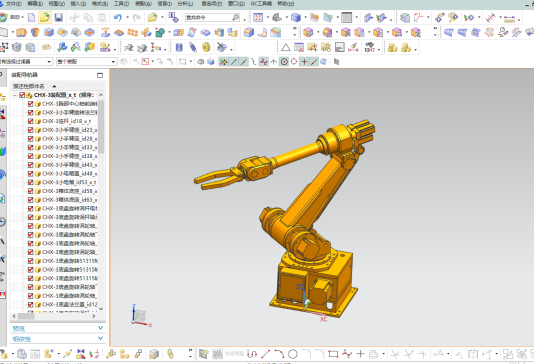Save the part with the floppy-disk icon
This screenshot has width=534, height=364.
[x=59, y=17]
